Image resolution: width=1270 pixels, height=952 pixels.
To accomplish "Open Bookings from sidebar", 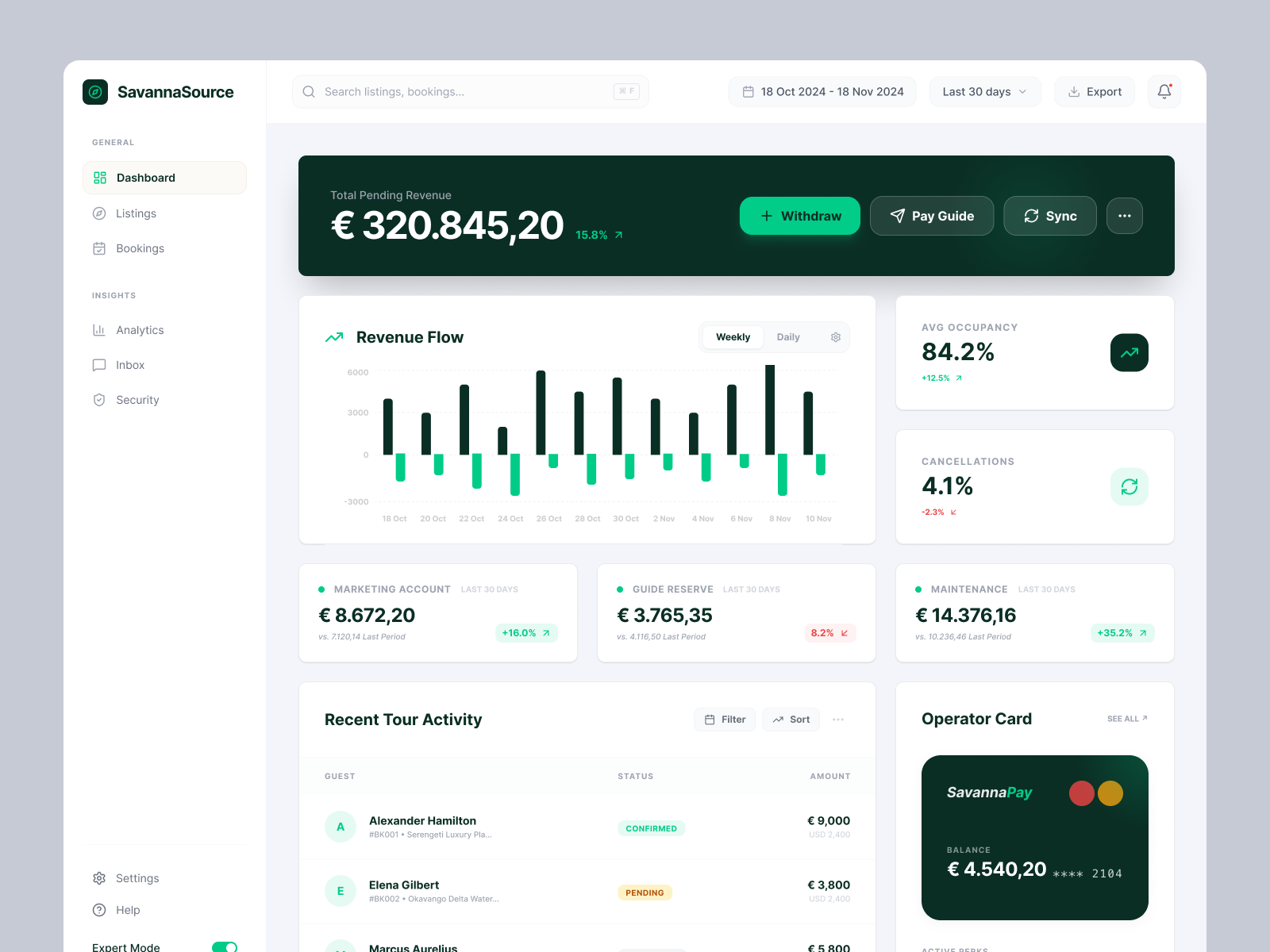I will [164, 248].
